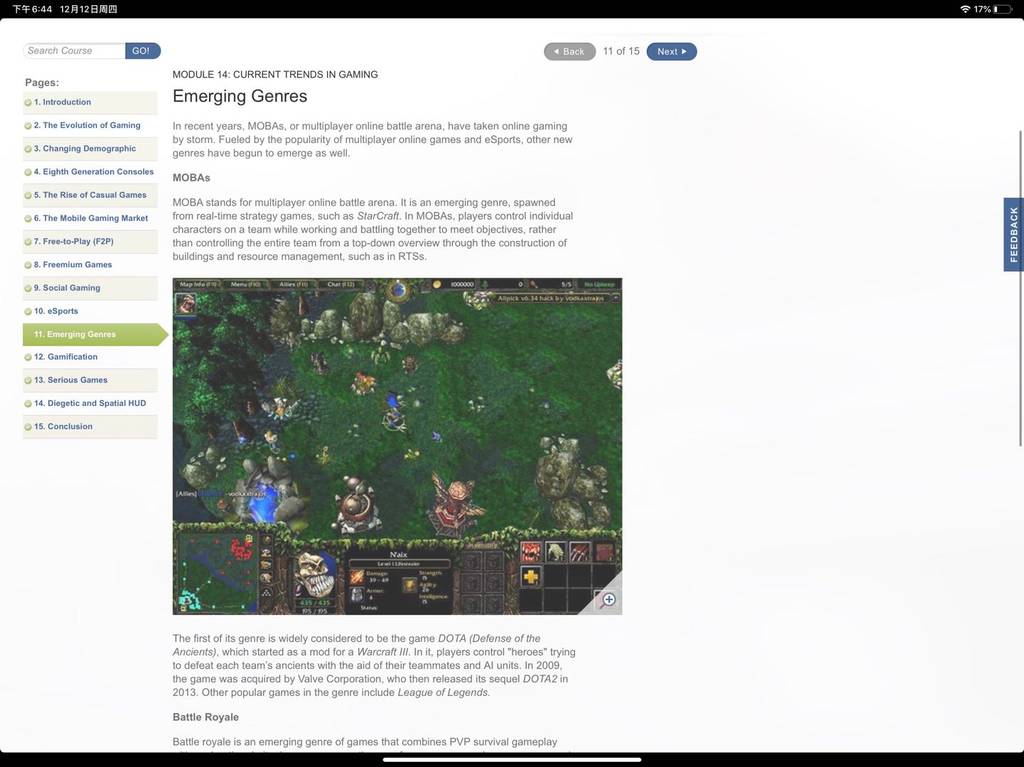Tap the clock time in status bar
This screenshot has width=1024, height=767.
[x=32, y=9]
